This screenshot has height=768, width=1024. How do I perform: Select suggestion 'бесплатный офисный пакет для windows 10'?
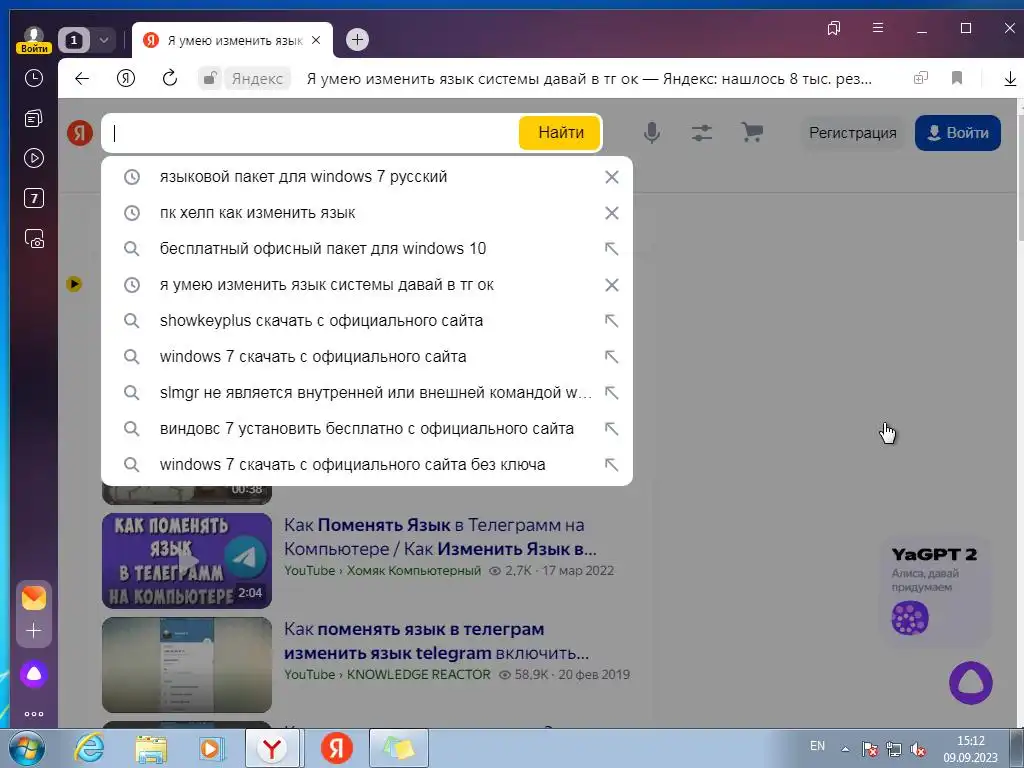click(x=367, y=249)
